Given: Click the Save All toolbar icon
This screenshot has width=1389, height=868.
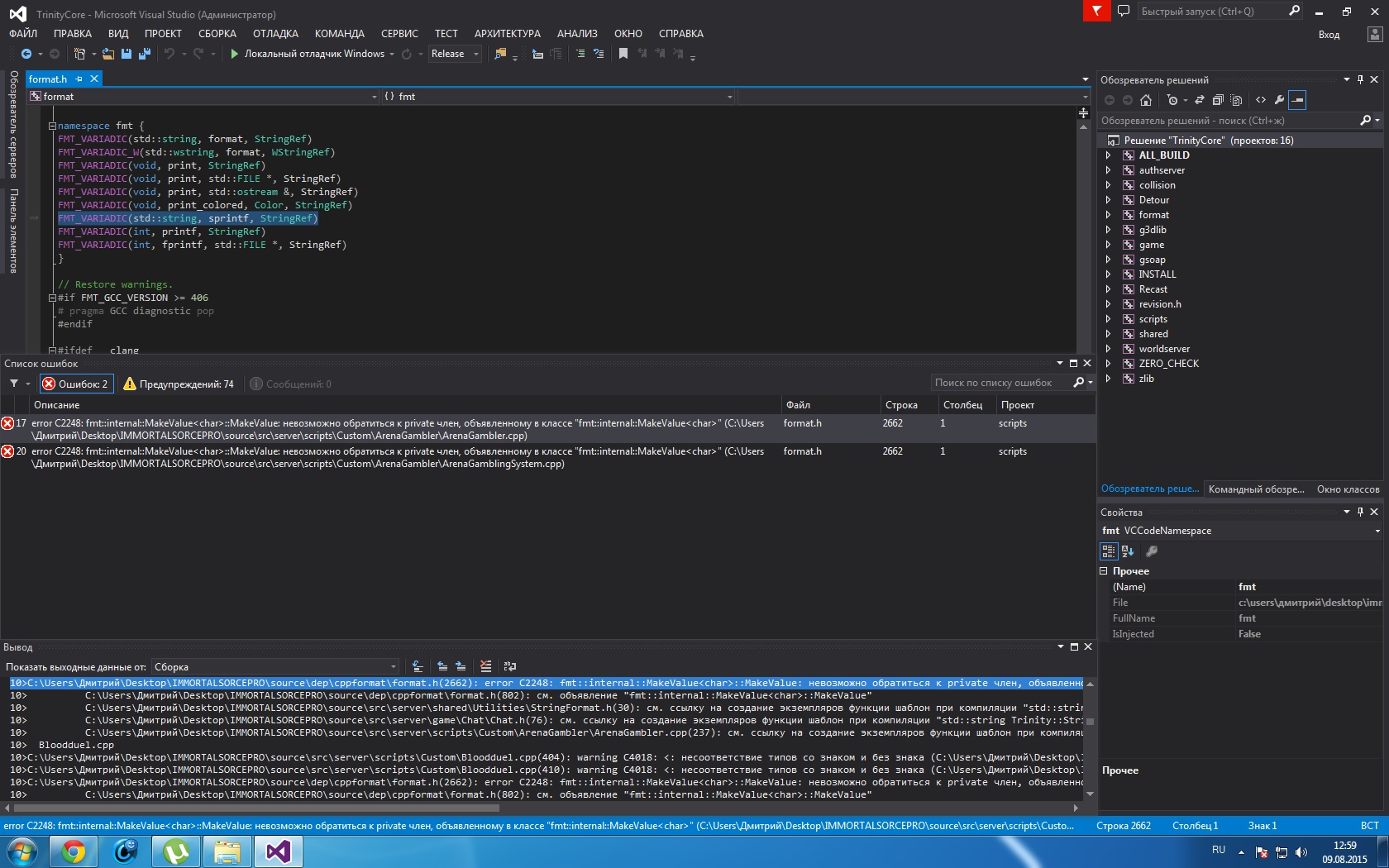Looking at the screenshot, I should tap(145, 54).
